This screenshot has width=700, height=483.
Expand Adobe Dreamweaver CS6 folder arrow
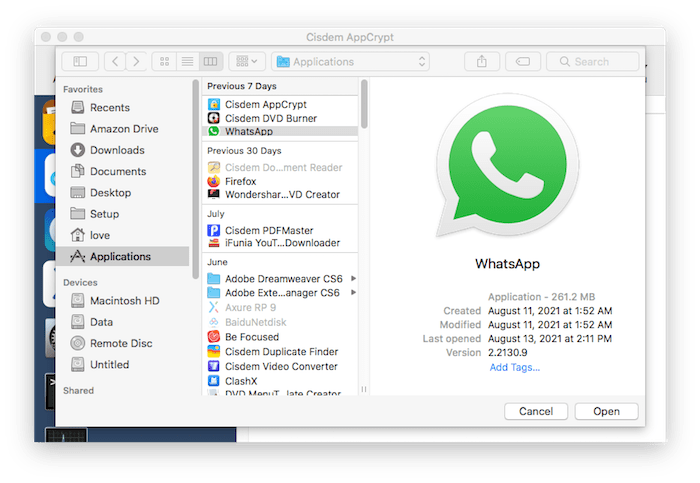[x=354, y=279]
